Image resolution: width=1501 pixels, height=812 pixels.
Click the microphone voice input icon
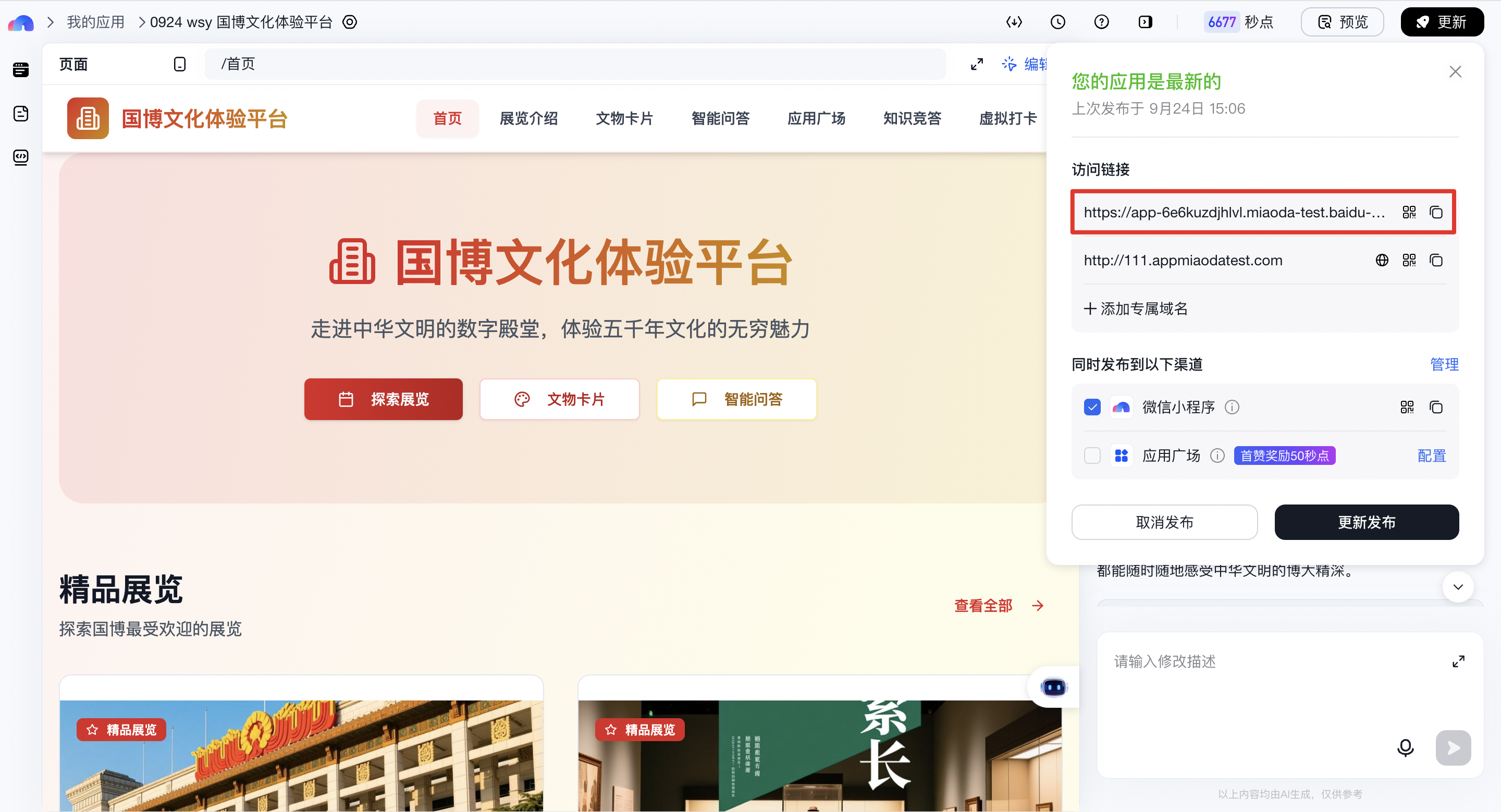pos(1406,747)
